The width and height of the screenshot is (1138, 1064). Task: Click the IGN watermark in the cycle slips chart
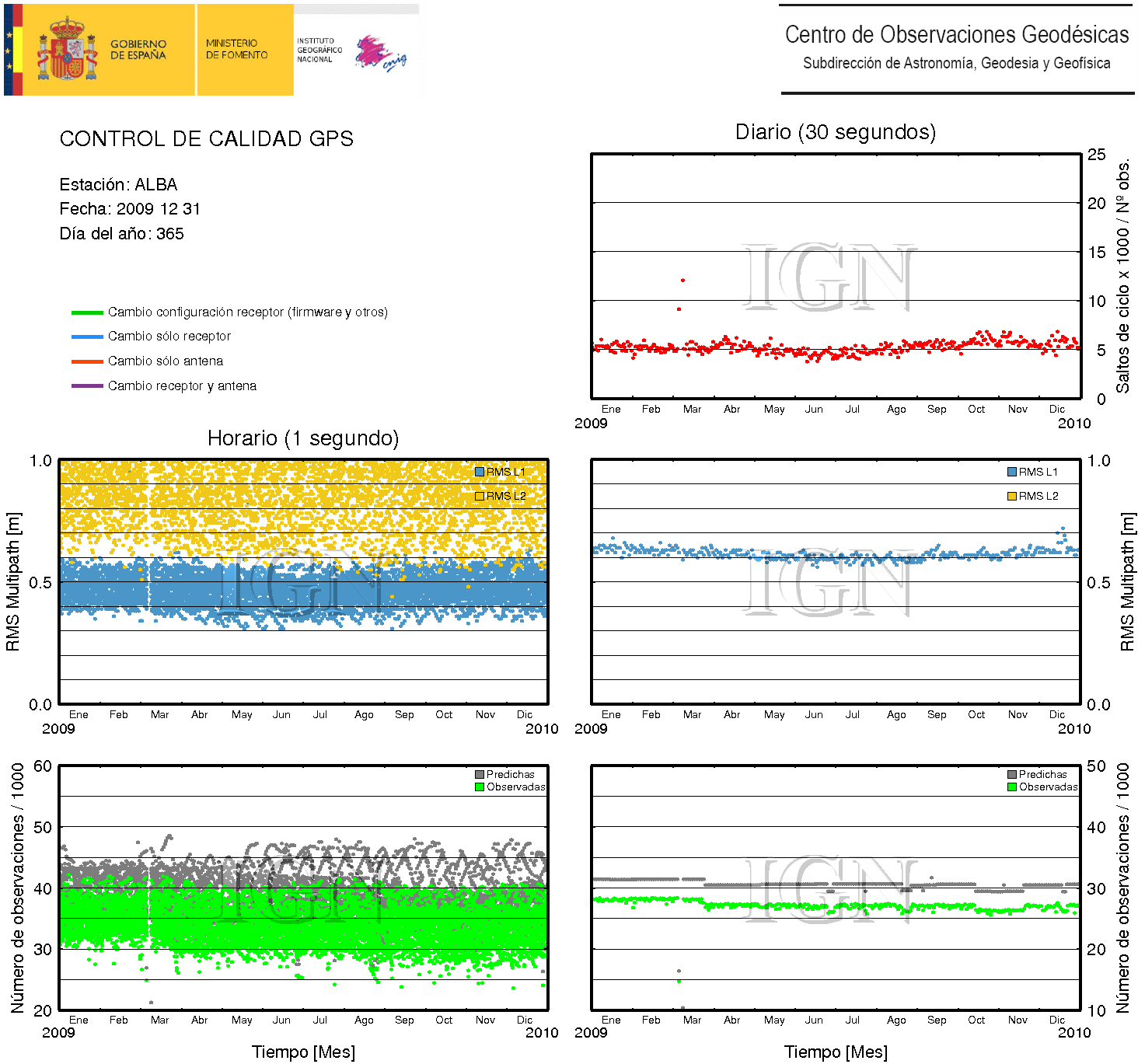coord(827,277)
